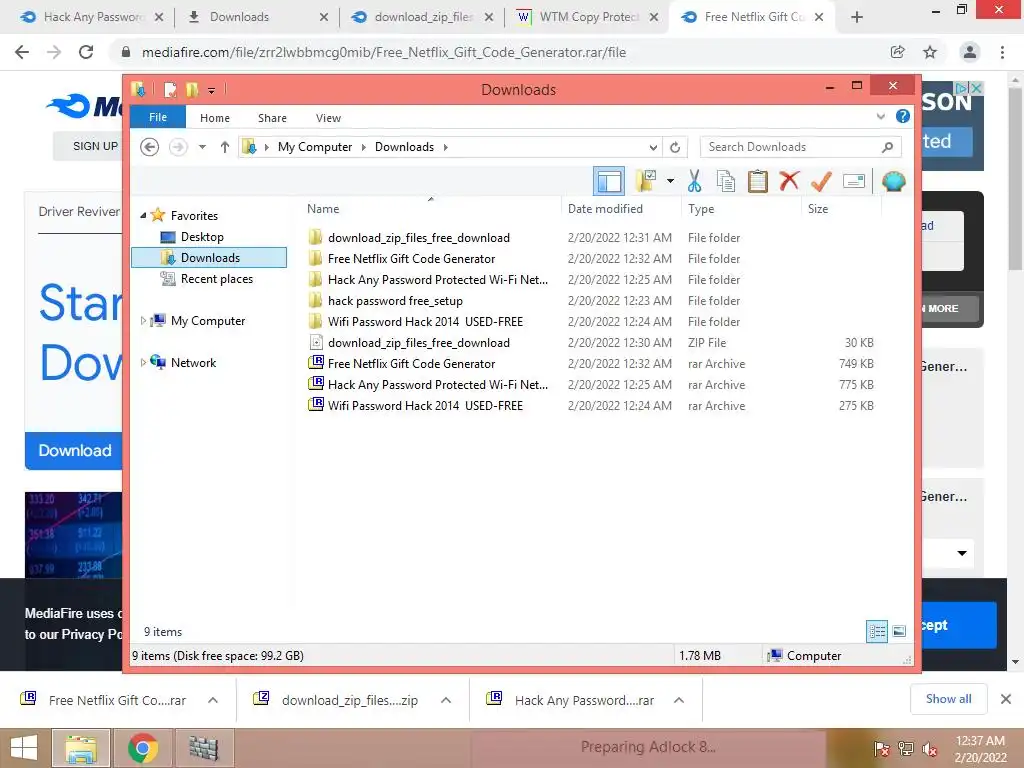The height and width of the screenshot is (768, 1024).
Task: Click the Chrome share page icon
Action: coord(897,52)
